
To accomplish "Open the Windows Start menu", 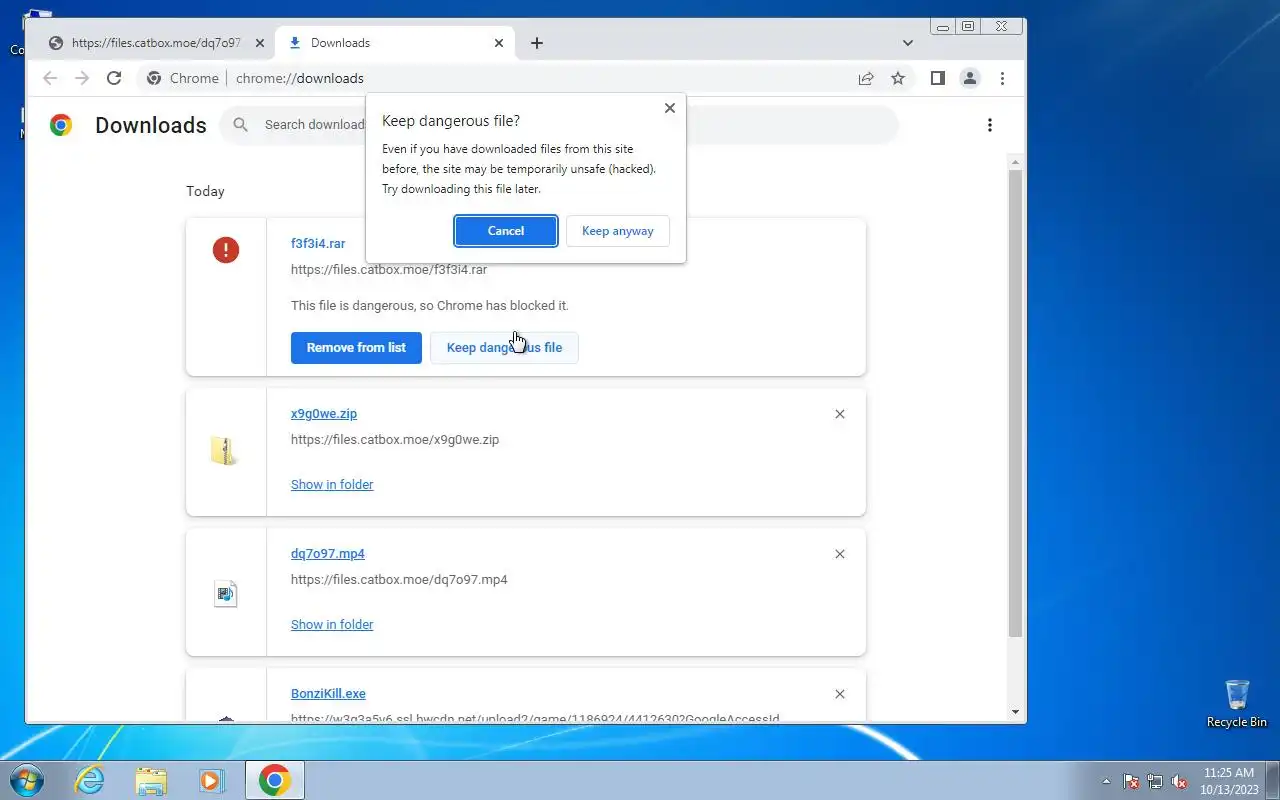I will (x=27, y=780).
